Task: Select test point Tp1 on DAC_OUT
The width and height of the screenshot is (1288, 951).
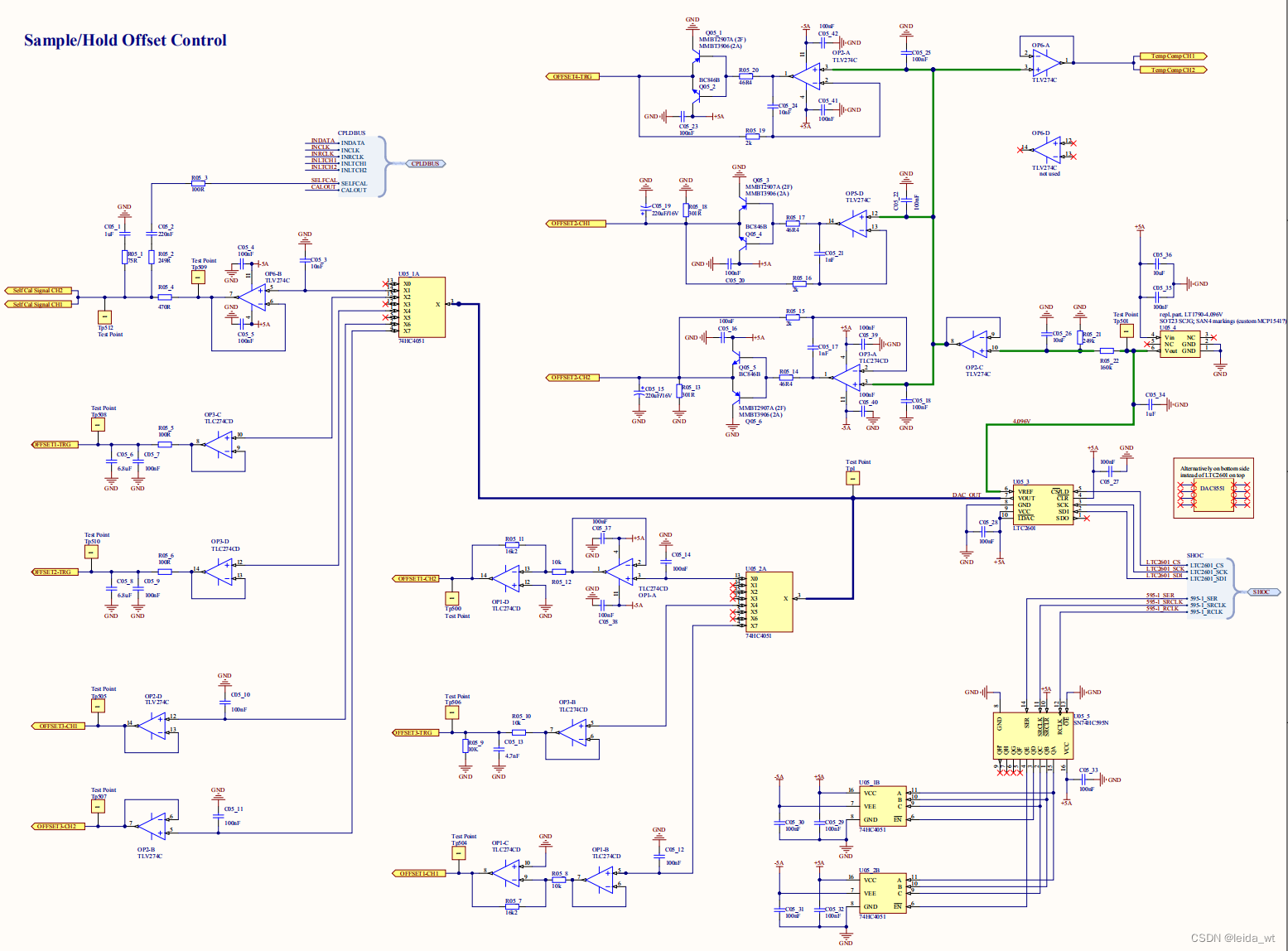Action: [853, 478]
